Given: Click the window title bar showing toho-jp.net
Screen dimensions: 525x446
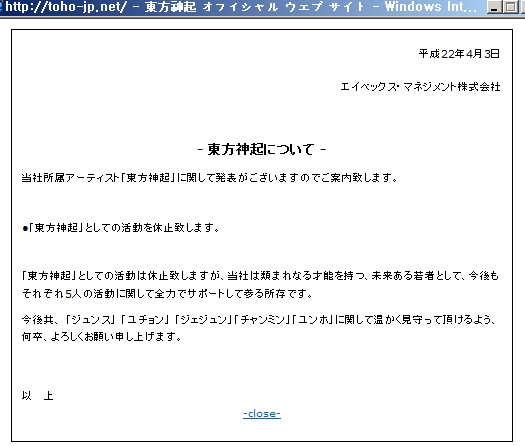Looking at the screenshot, I should [x=241, y=7].
